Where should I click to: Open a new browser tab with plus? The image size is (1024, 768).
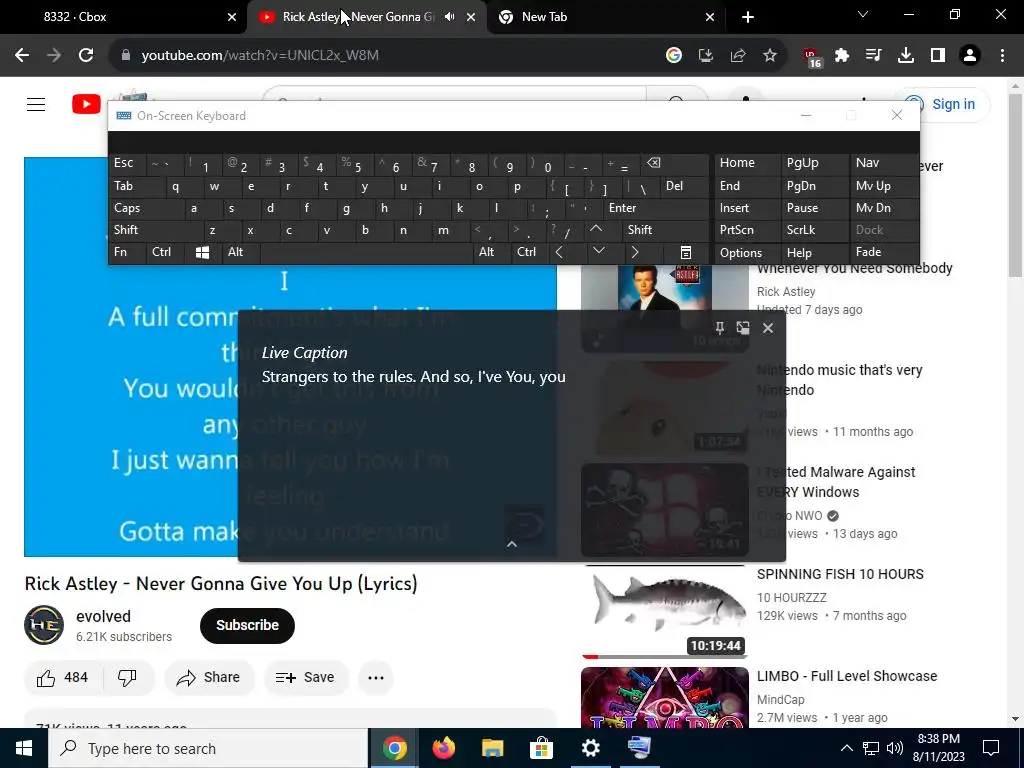click(748, 17)
